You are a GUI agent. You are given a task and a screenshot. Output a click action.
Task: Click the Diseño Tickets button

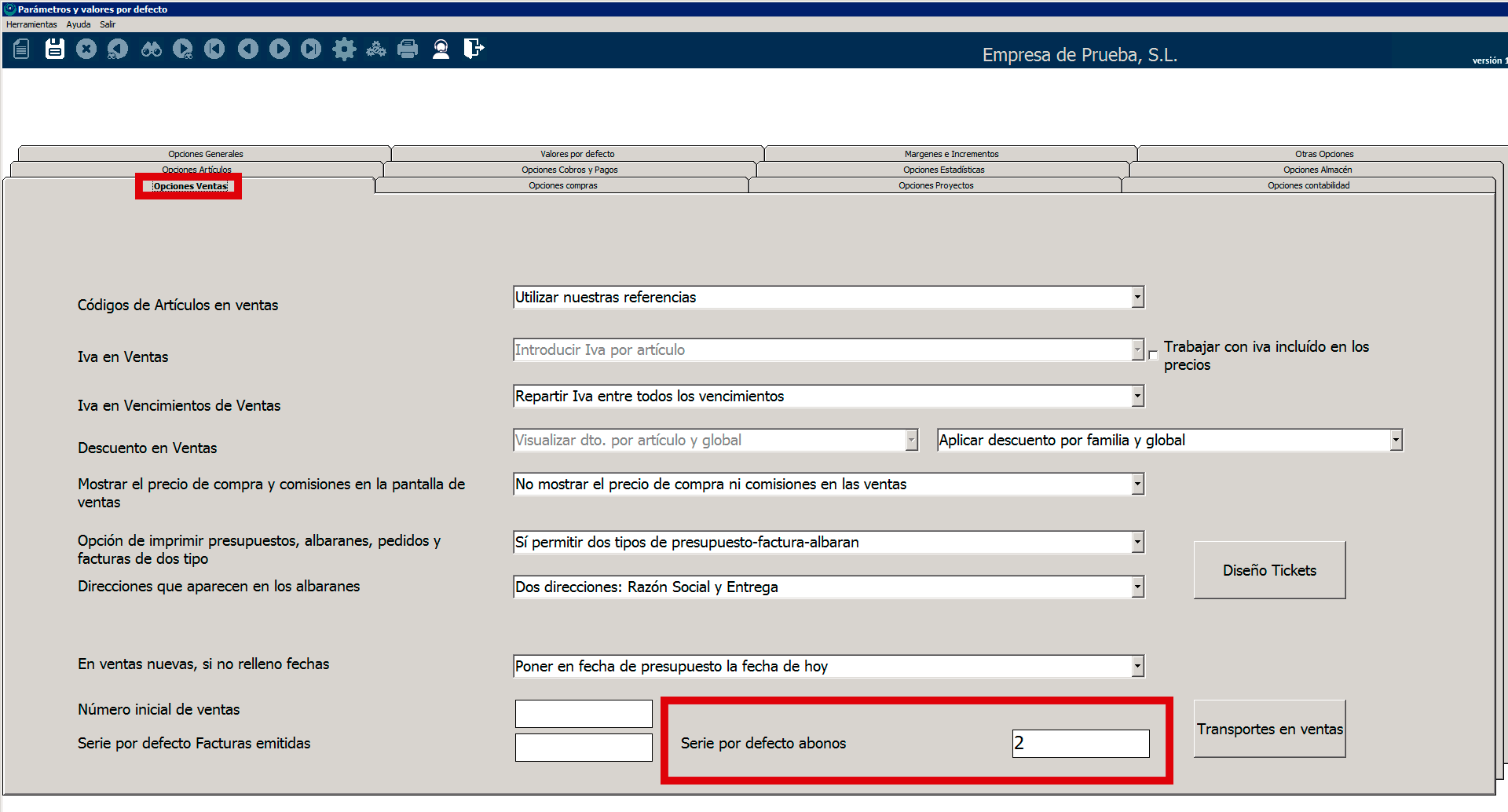coord(1269,570)
